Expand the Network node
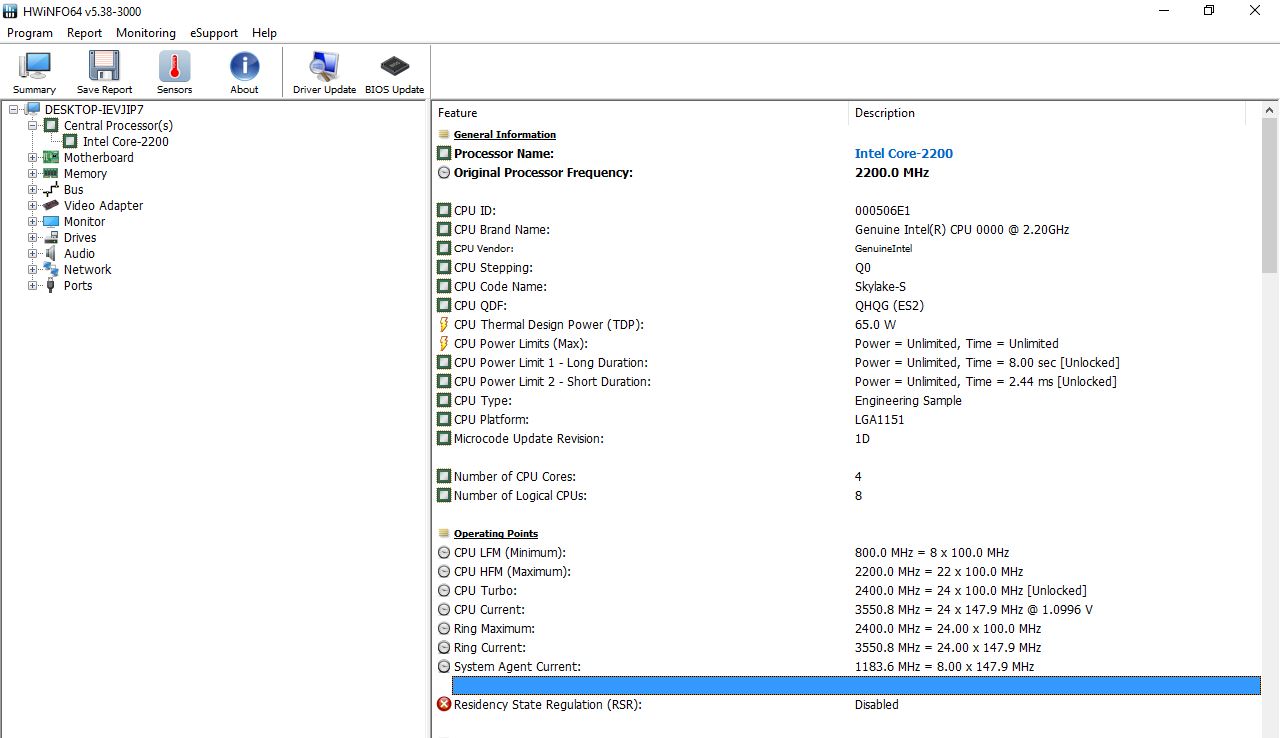1280x738 pixels. [x=33, y=269]
